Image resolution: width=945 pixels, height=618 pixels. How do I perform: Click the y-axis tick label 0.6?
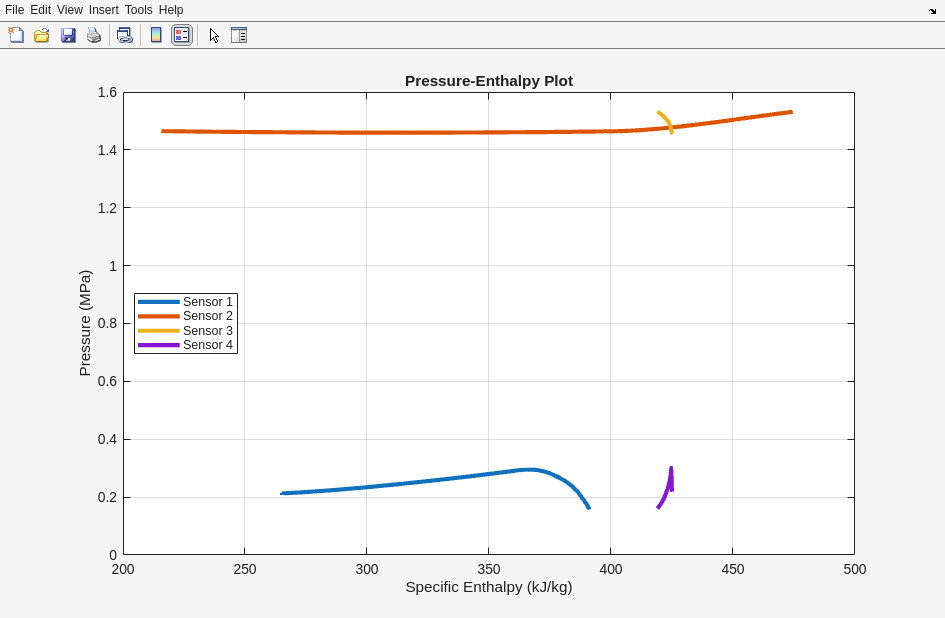[107, 381]
